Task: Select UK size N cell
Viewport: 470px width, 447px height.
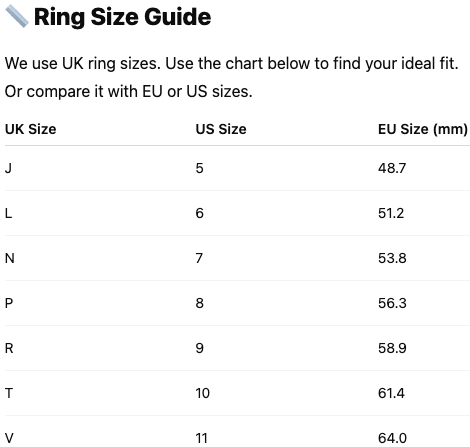Action: [x=10, y=258]
